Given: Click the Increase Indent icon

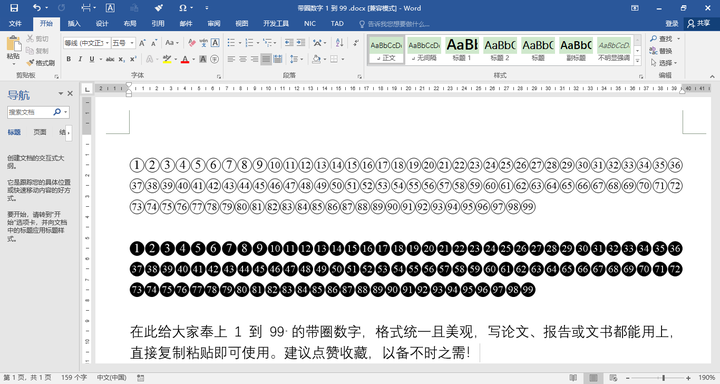Looking at the screenshot, I should tap(301, 43).
